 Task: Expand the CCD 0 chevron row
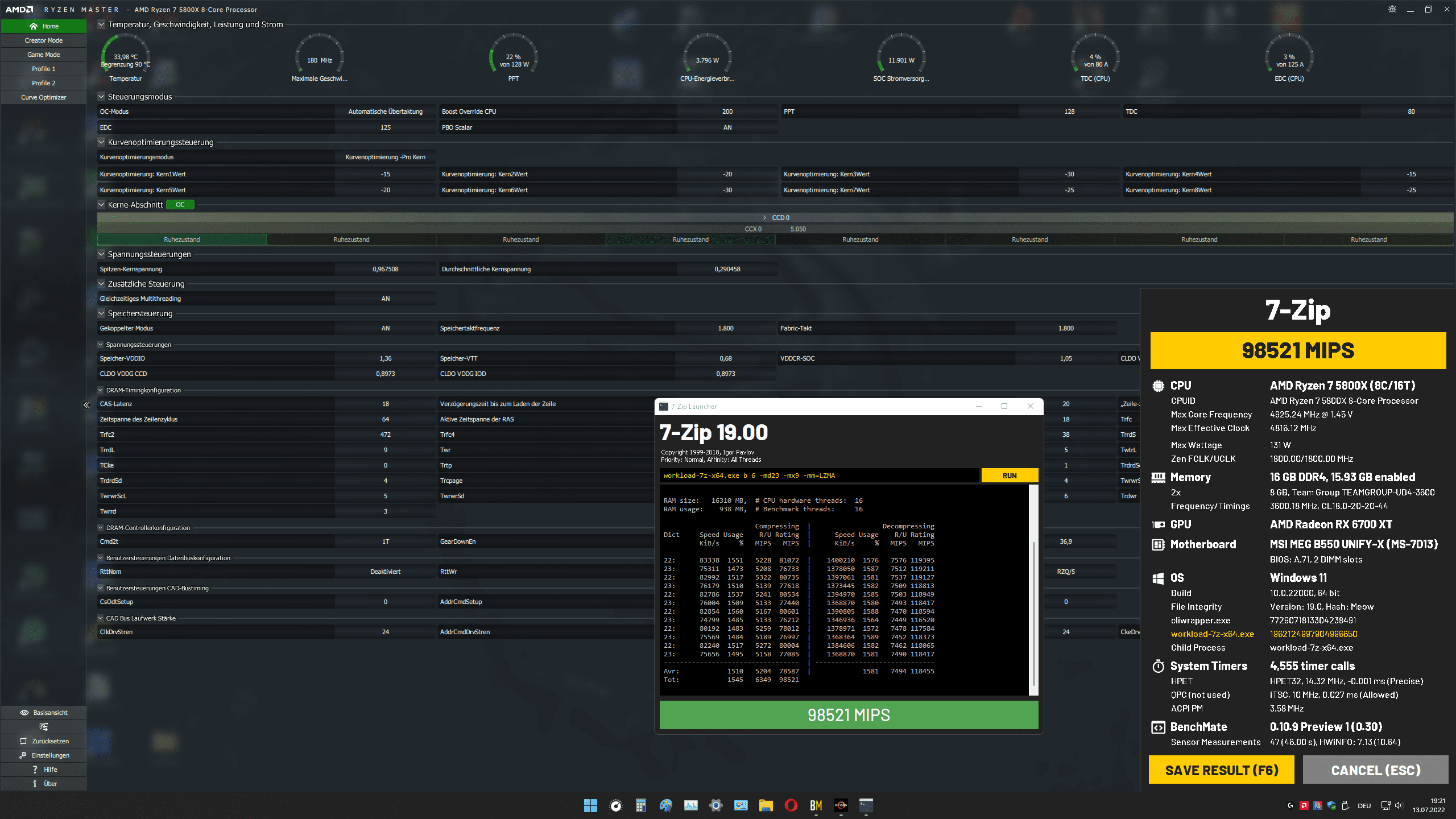click(764, 218)
